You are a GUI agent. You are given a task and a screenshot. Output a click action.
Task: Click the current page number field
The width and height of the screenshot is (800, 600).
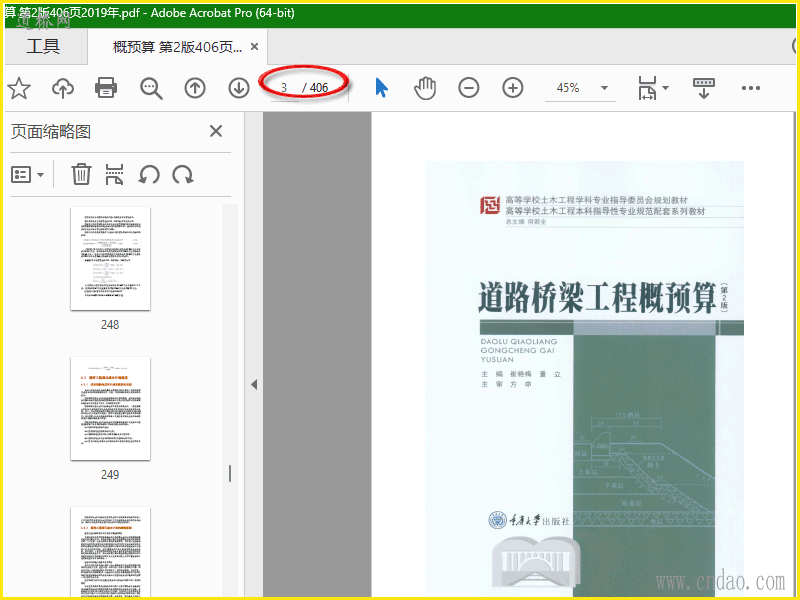pos(284,88)
